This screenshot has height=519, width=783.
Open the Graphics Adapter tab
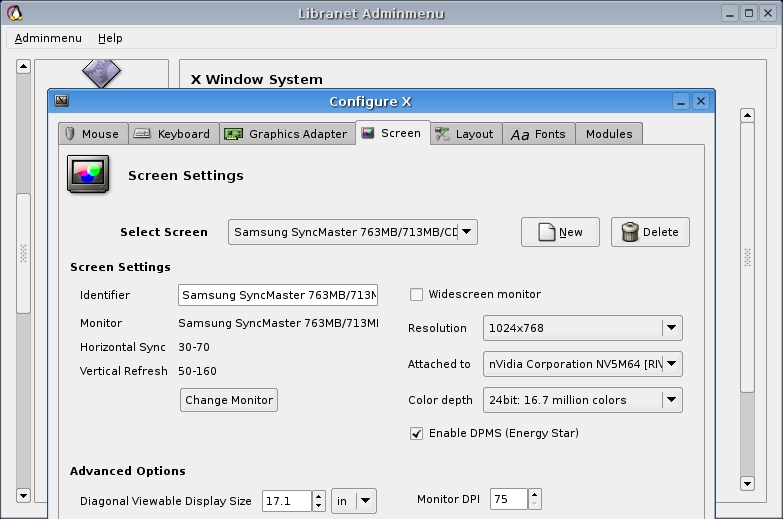(x=286, y=134)
